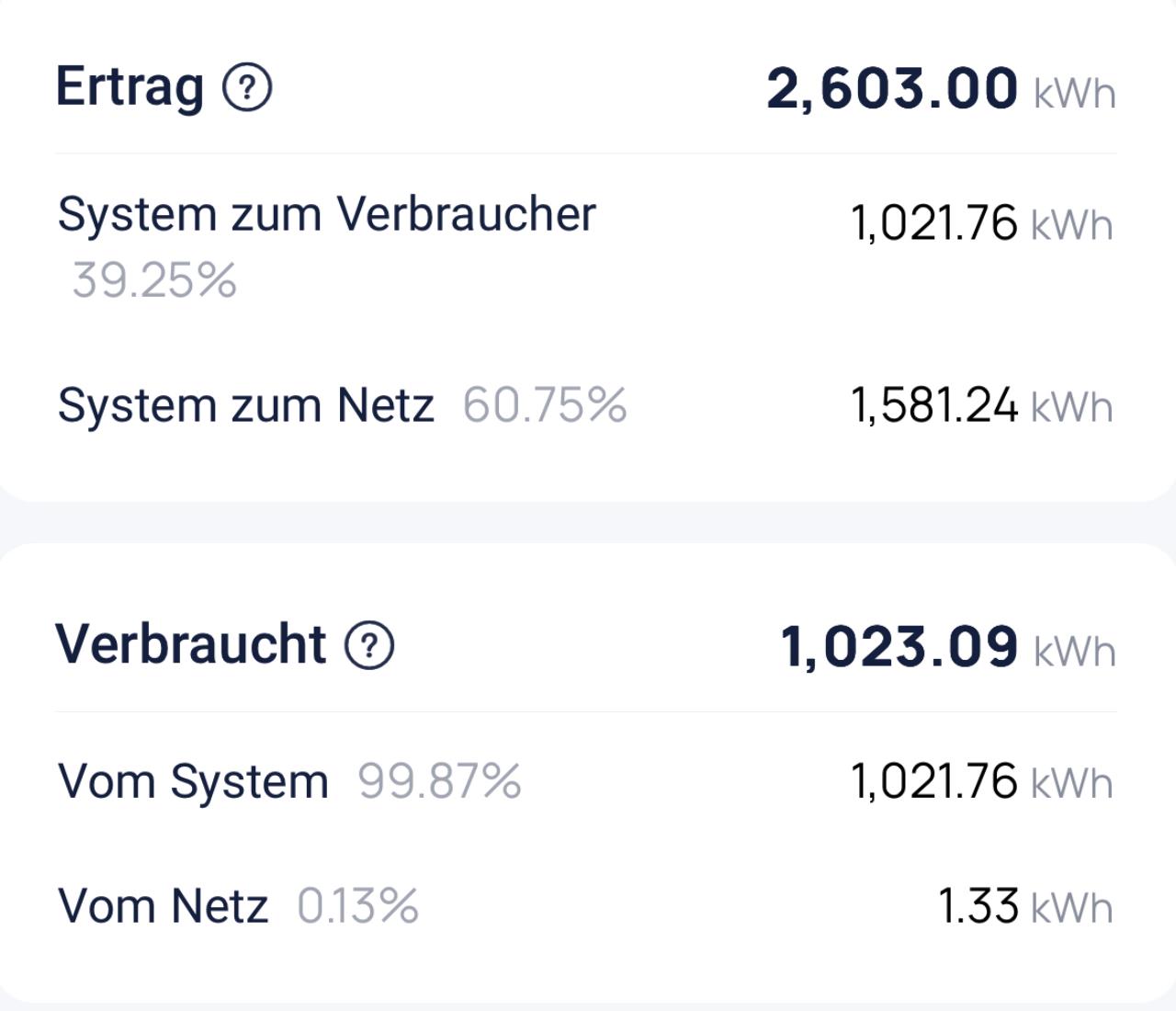The image size is (1176, 1011).
Task: Tap the Ertrag heading
Action: [x=130, y=87]
